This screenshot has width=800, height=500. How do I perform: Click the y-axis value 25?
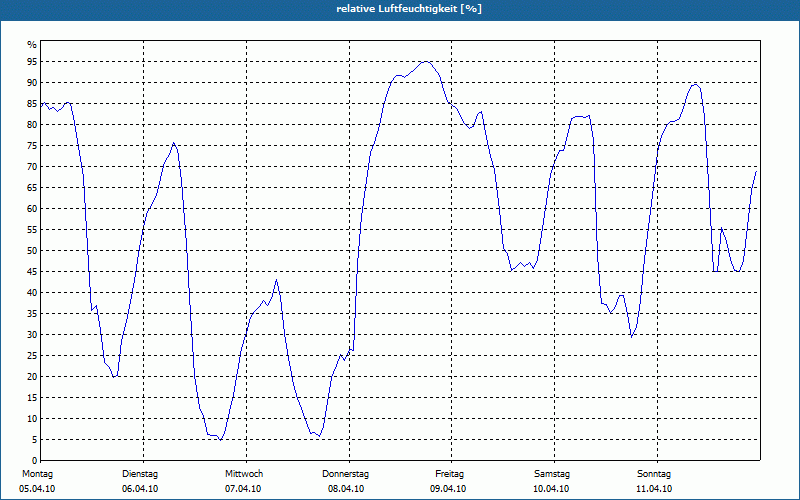[32, 356]
